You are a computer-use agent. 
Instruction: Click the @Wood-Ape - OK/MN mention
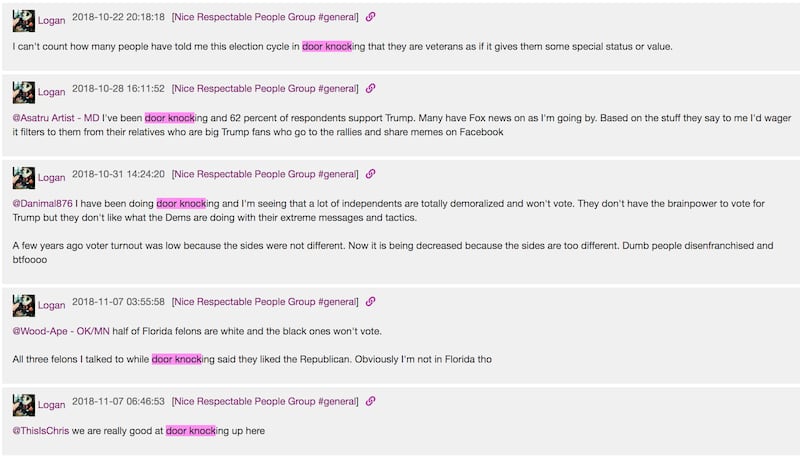pyautogui.click(x=61, y=331)
